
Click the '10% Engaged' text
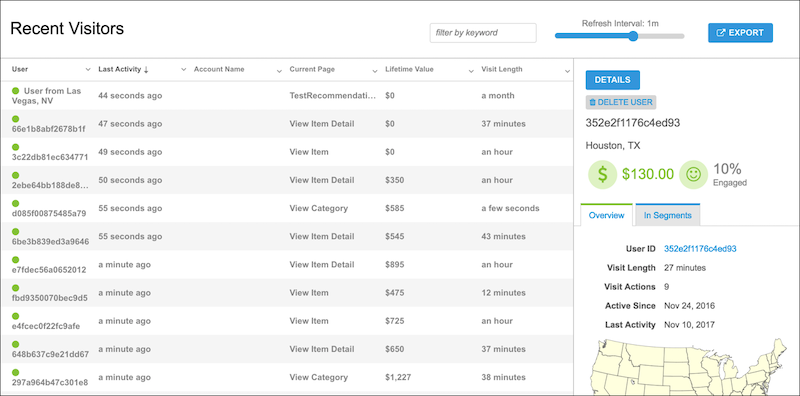[x=730, y=175]
